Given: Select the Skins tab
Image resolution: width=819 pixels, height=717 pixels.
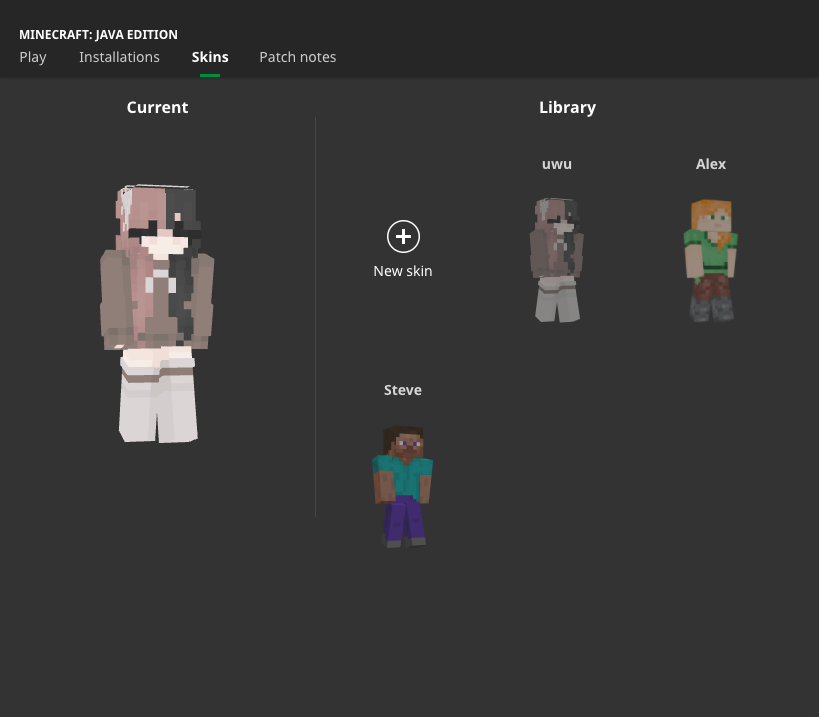Looking at the screenshot, I should (x=210, y=57).
